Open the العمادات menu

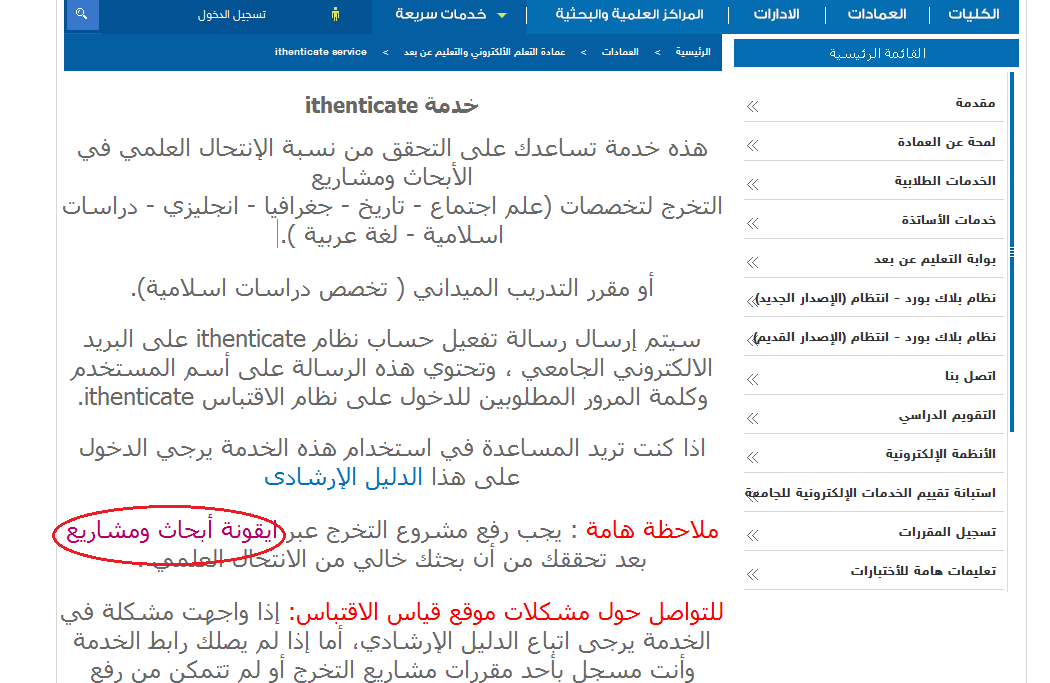pos(877,14)
